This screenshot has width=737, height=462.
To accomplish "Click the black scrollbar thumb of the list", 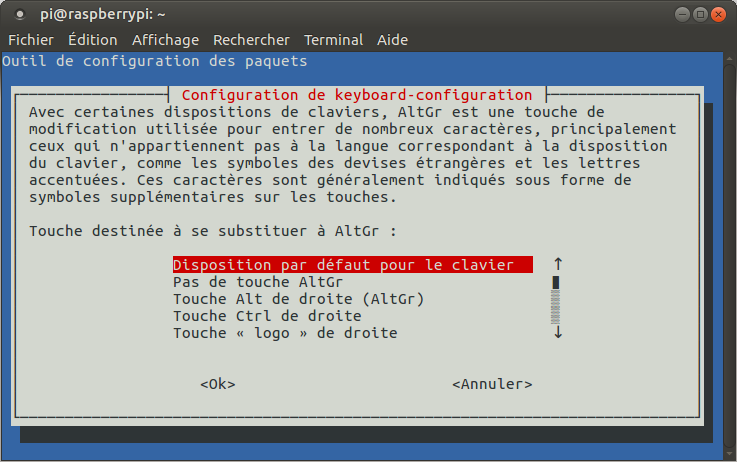I will (556, 282).
